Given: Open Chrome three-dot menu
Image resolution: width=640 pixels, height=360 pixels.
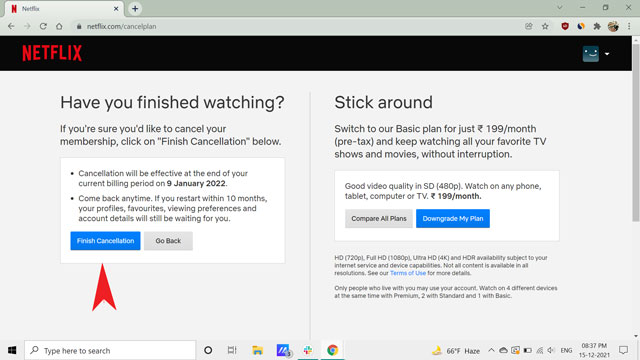Looking at the screenshot, I should point(629,26).
